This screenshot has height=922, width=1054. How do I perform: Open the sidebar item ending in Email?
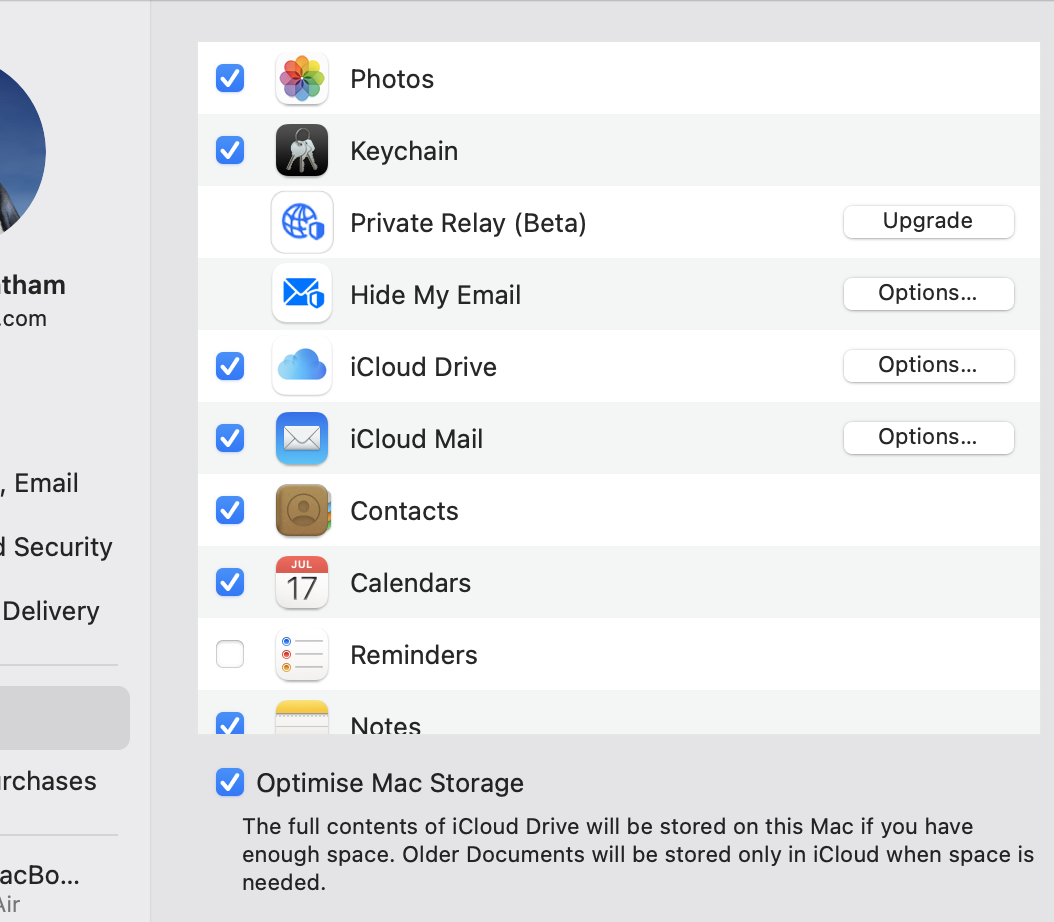tap(39, 483)
